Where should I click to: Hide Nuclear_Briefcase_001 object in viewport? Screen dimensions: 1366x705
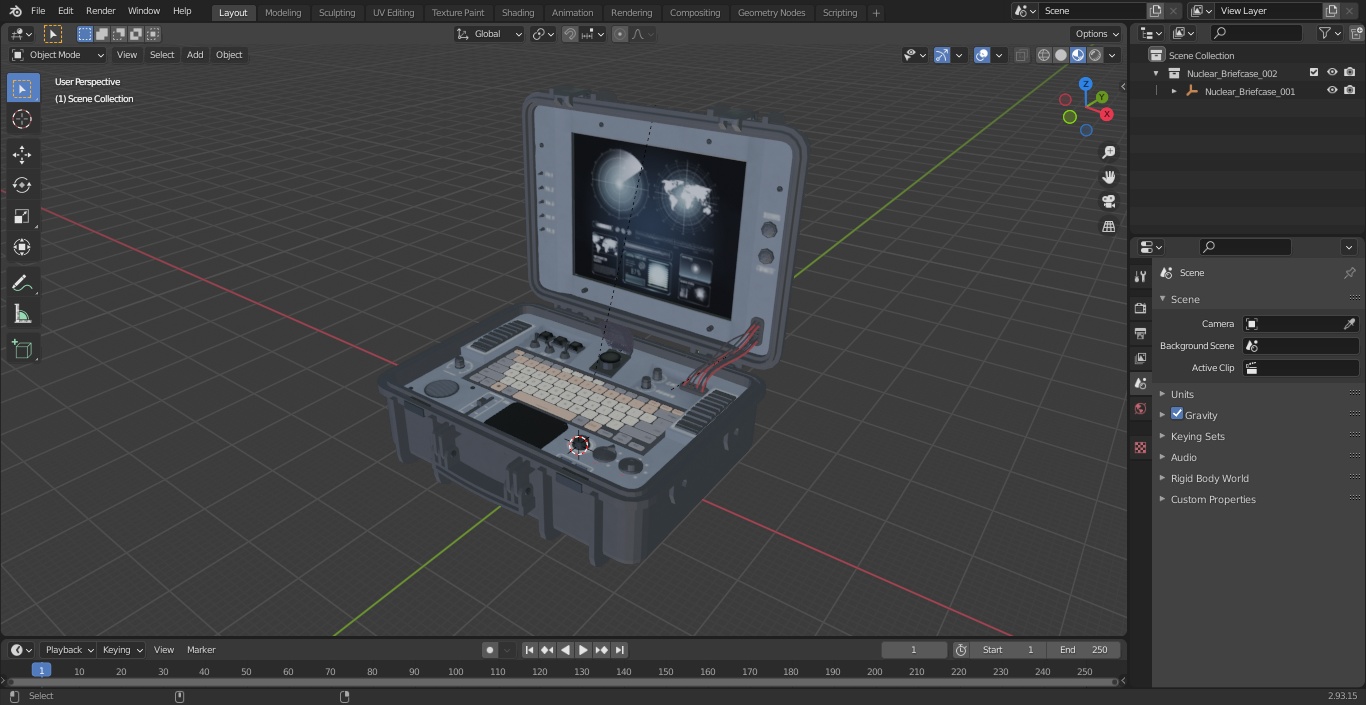(x=1332, y=91)
